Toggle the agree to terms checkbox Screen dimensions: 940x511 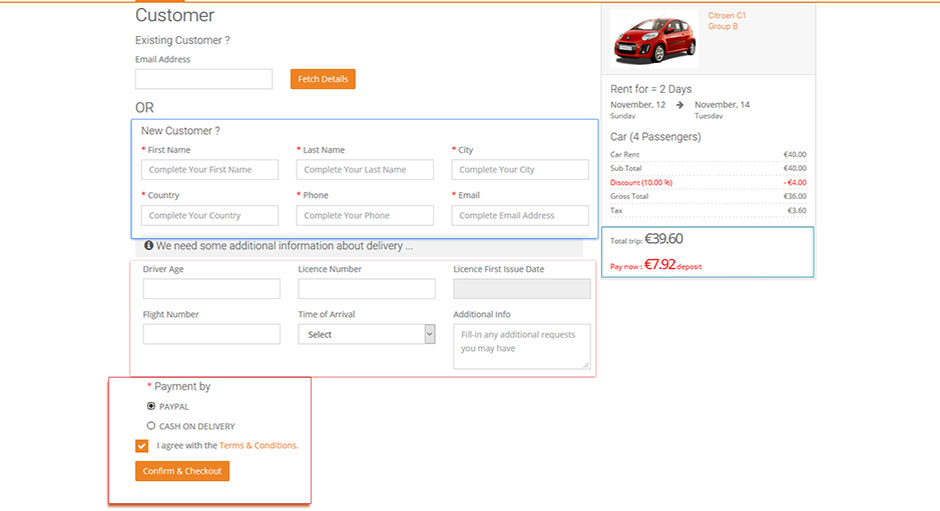(142, 446)
